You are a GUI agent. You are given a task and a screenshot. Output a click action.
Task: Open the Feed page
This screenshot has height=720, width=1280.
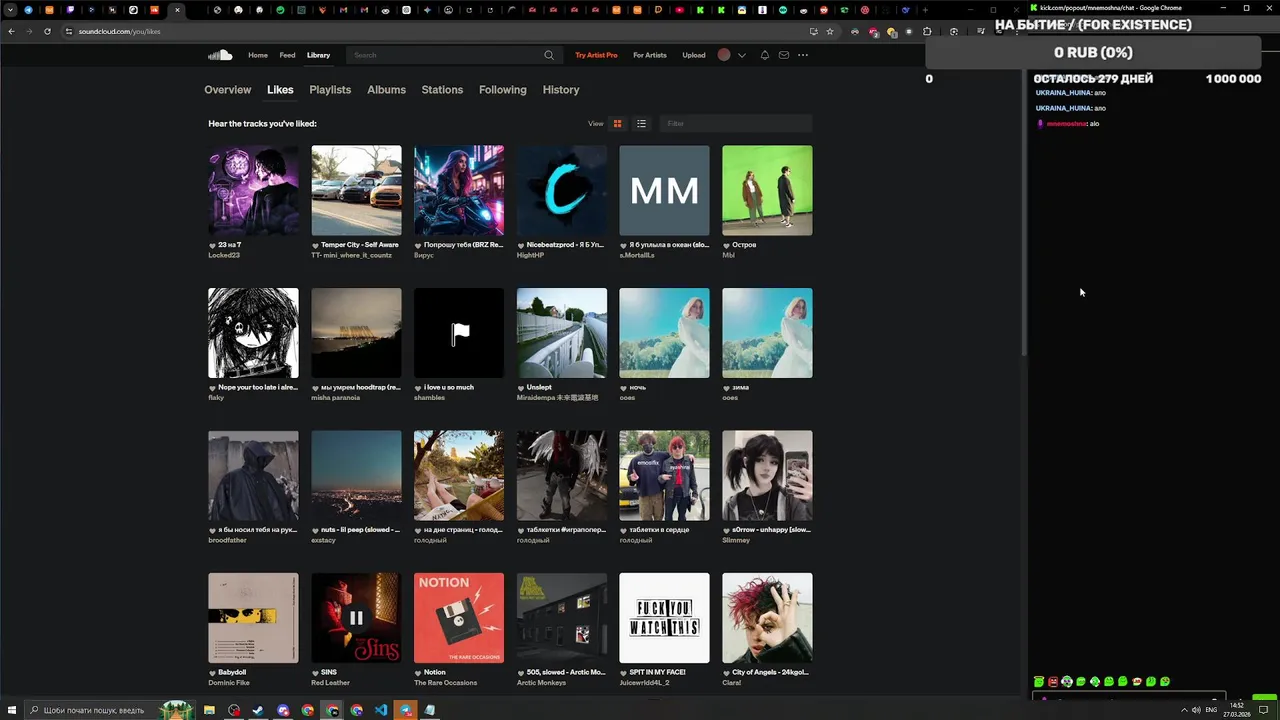coord(287,55)
